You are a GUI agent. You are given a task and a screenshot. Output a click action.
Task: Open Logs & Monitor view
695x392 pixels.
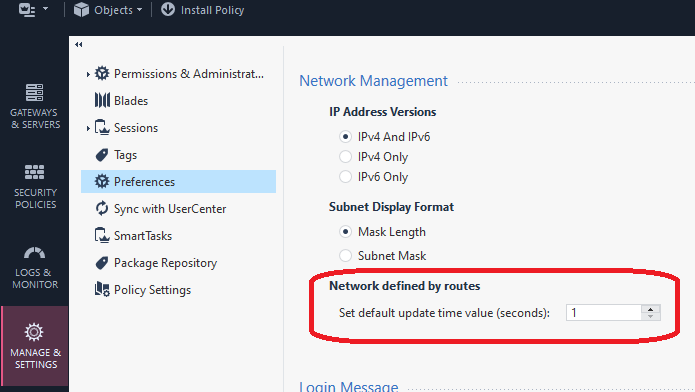tap(35, 267)
